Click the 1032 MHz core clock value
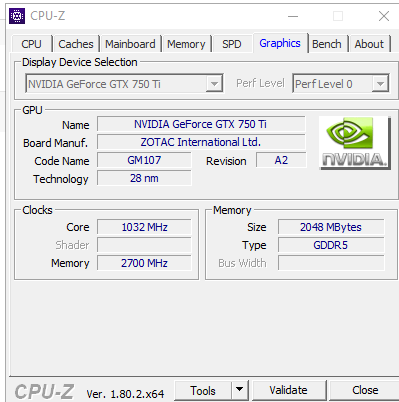 pos(144,227)
